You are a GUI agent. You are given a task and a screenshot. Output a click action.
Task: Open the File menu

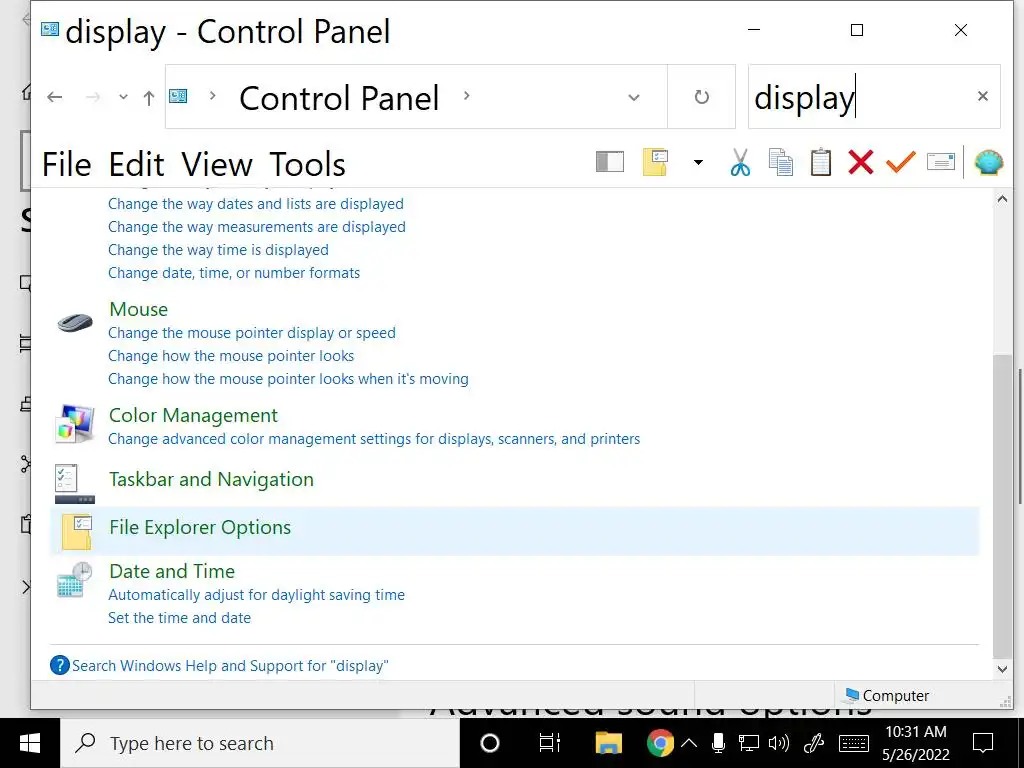pyautogui.click(x=67, y=164)
